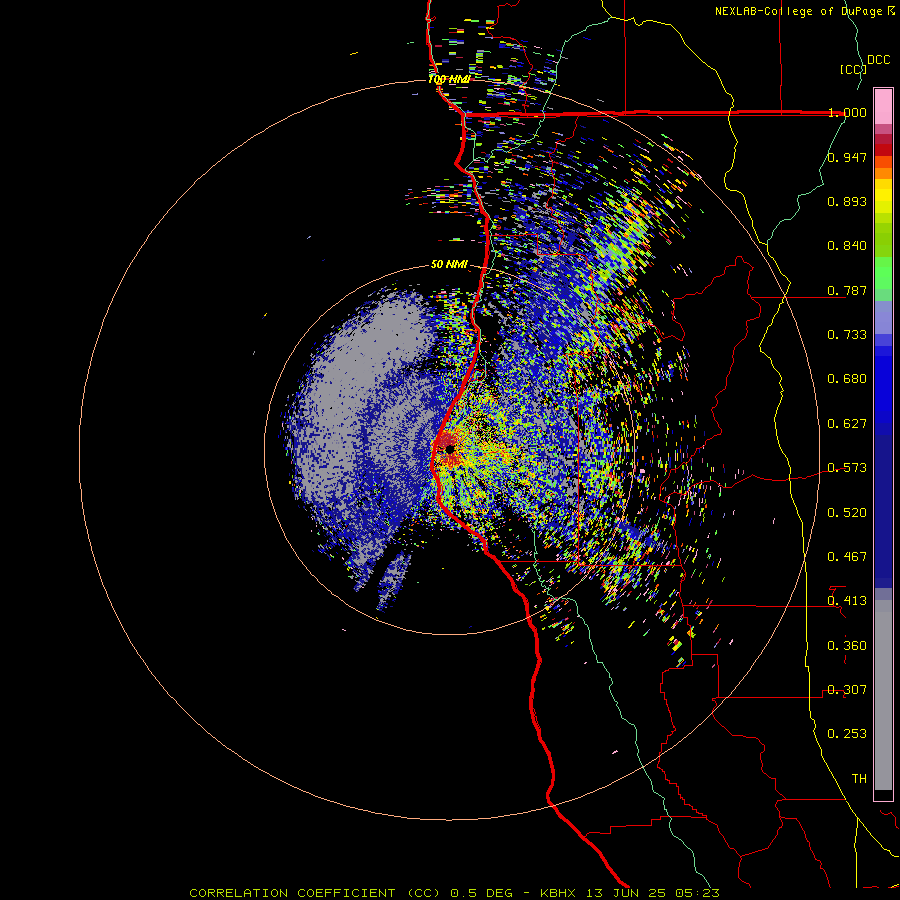The width and height of the screenshot is (900, 900).
Task: Click the 100 NMI range ring label
Action: click(x=449, y=79)
